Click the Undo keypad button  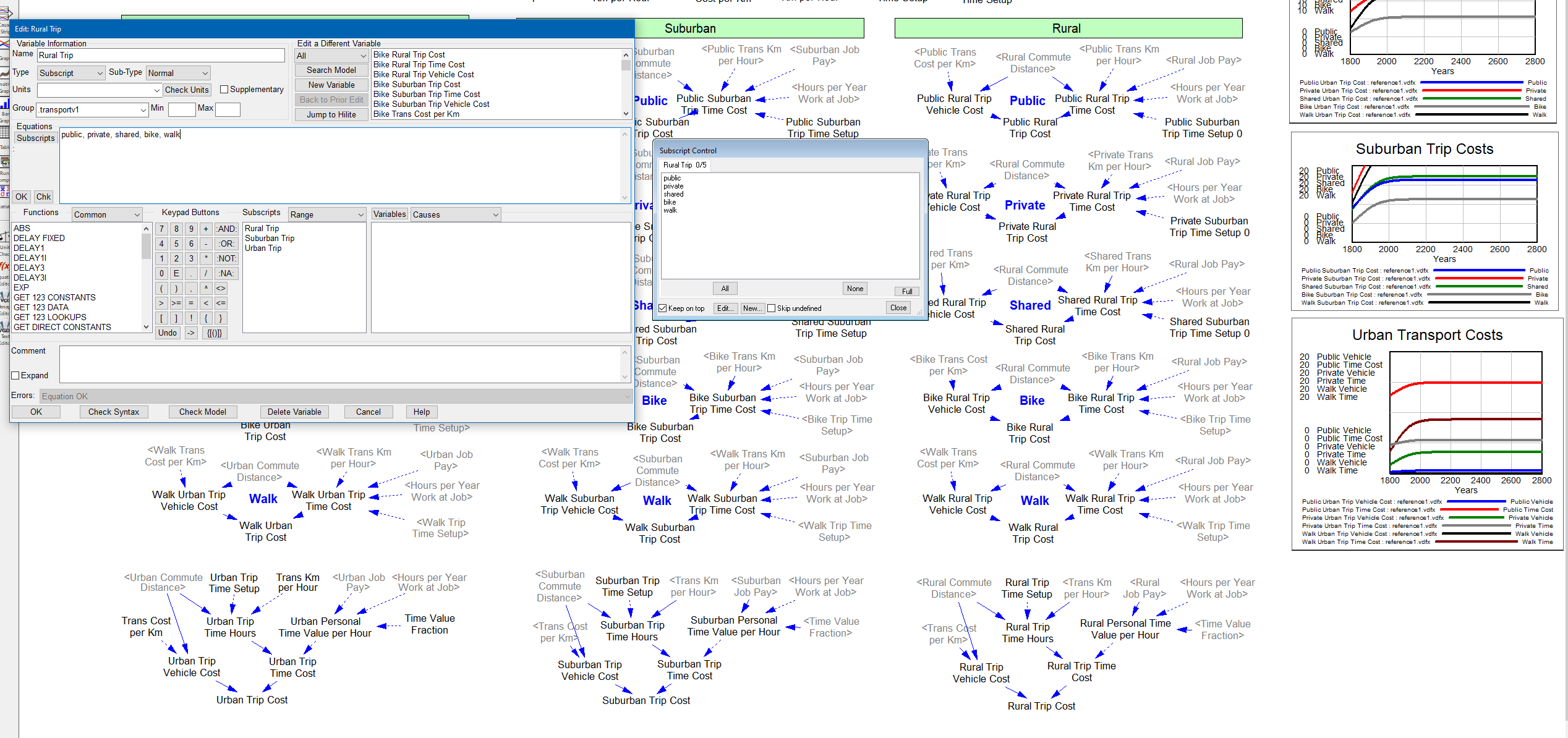tap(167, 333)
